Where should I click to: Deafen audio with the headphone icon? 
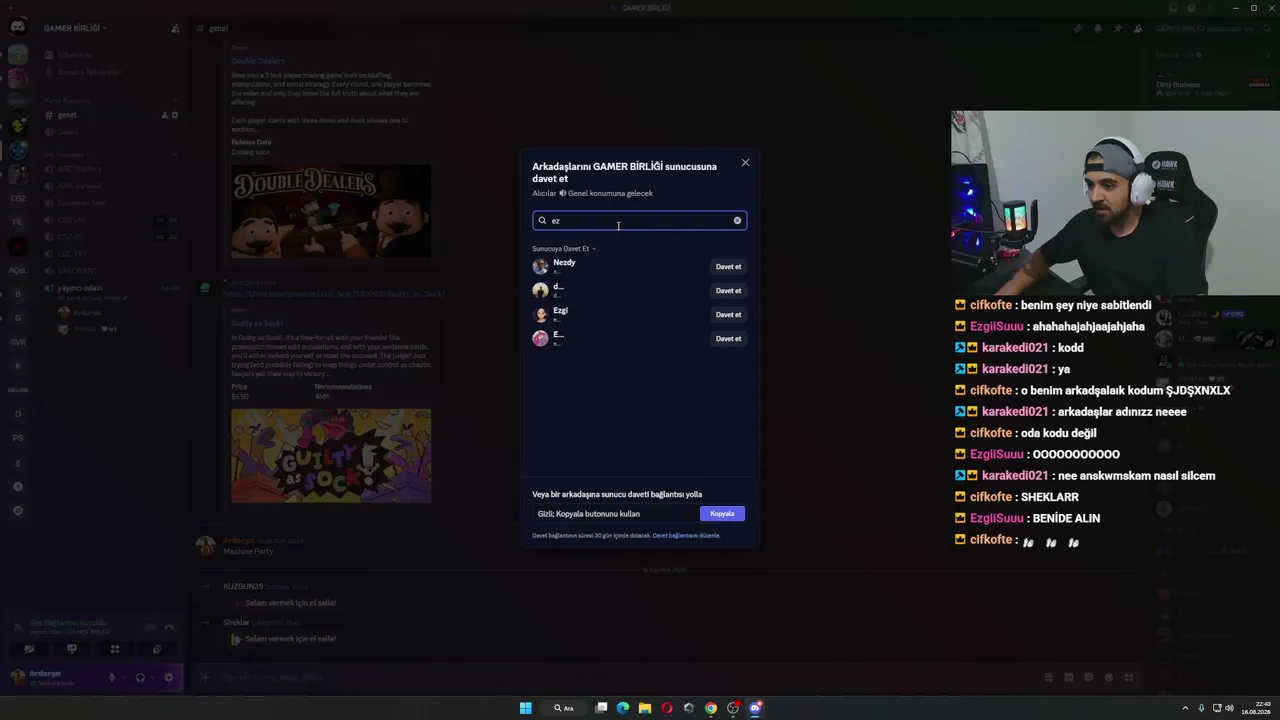[x=140, y=678]
